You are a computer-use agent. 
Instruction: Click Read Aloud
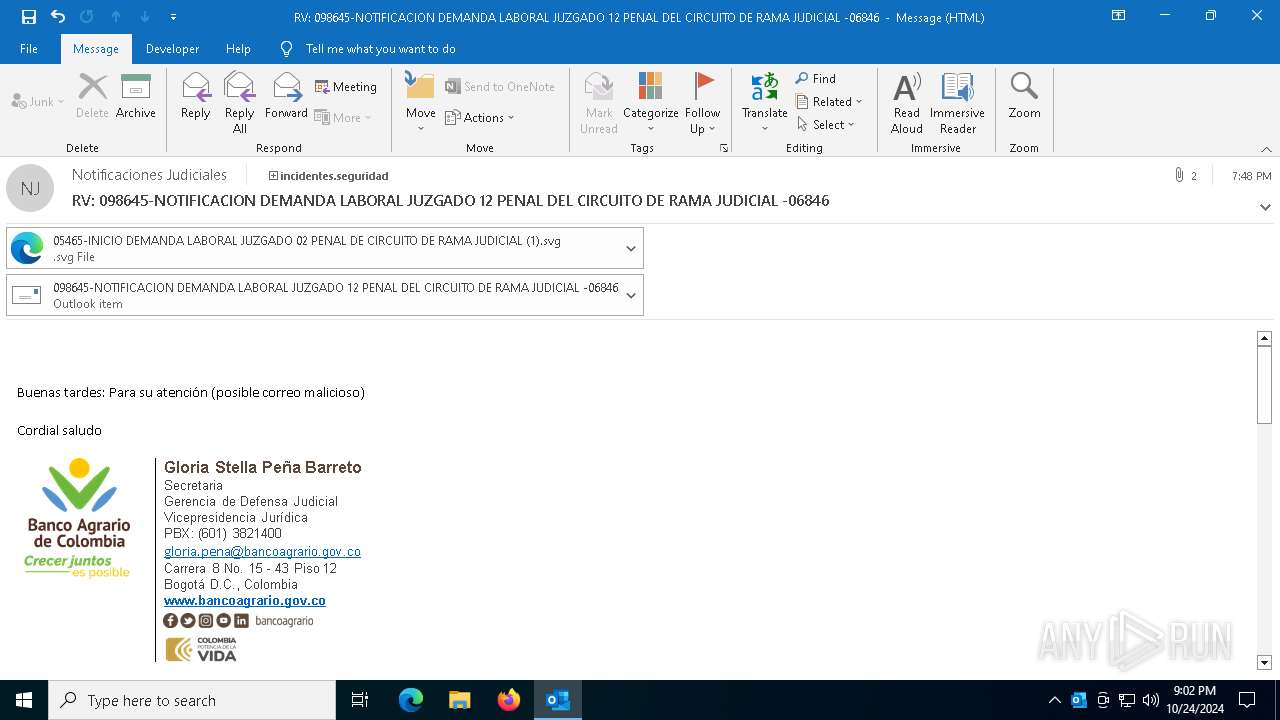tap(907, 102)
